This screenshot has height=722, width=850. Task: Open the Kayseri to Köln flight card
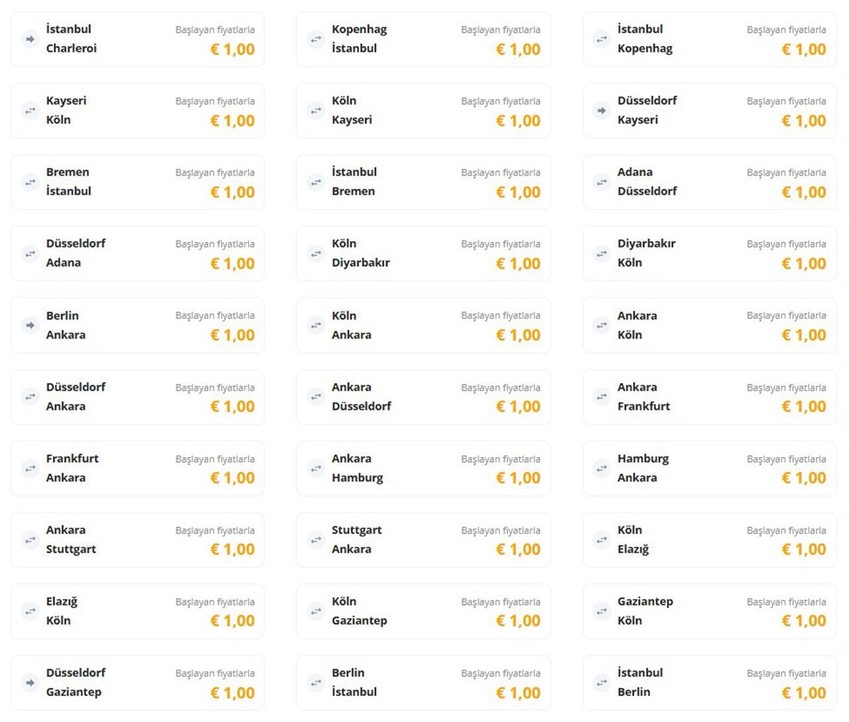tap(138, 111)
